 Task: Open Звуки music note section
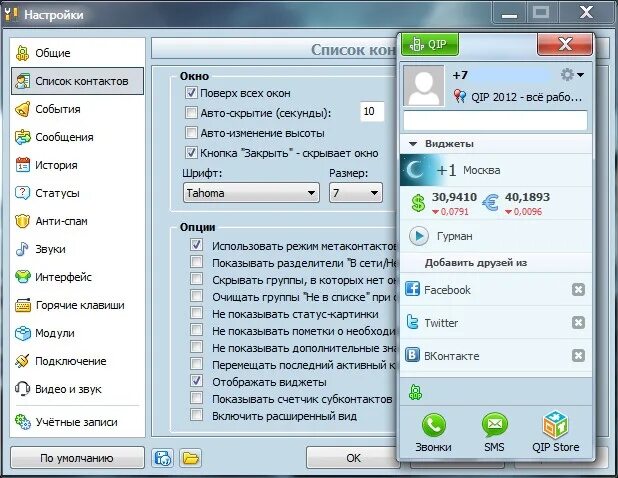click(x=22, y=249)
